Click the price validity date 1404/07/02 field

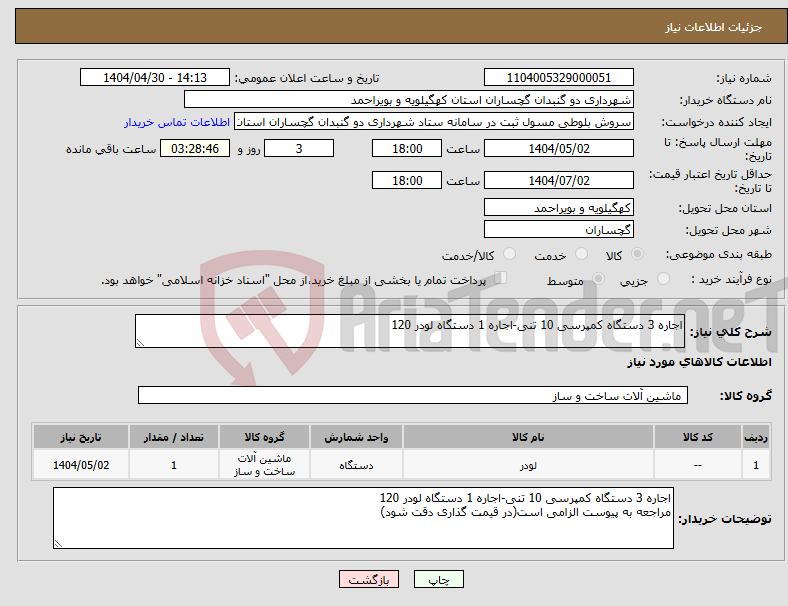coord(558,180)
